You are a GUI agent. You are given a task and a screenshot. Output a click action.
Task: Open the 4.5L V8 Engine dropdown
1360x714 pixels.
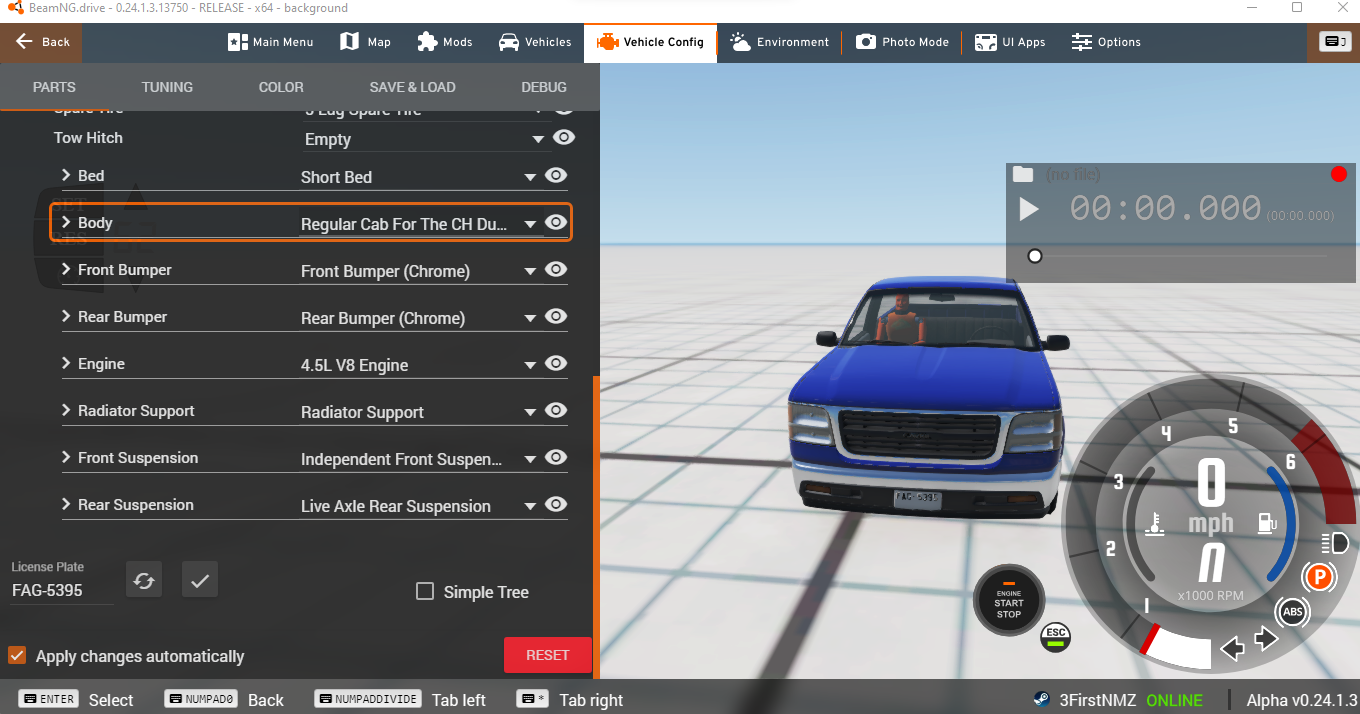pyautogui.click(x=419, y=365)
